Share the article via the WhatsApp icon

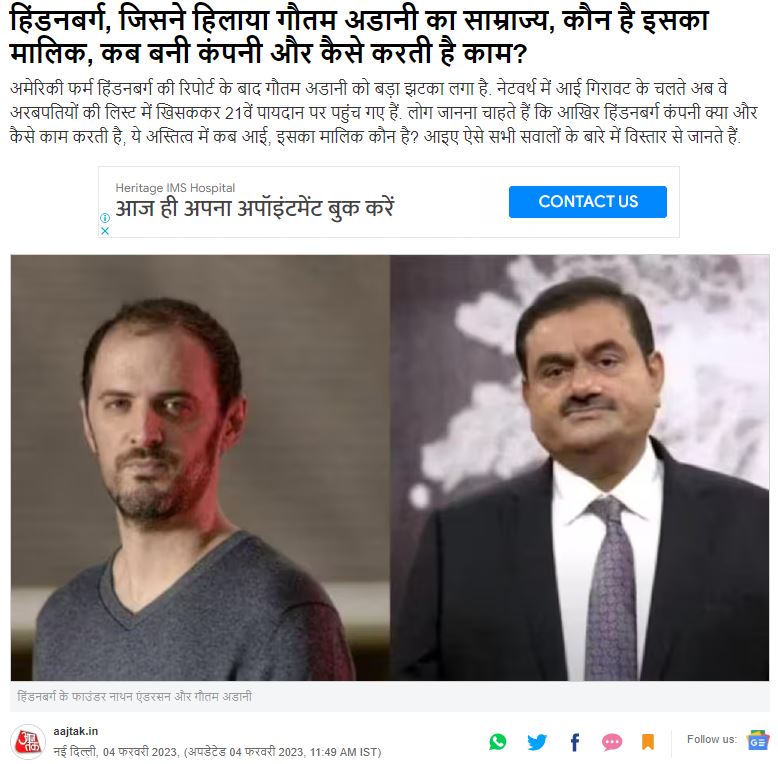[x=498, y=742]
